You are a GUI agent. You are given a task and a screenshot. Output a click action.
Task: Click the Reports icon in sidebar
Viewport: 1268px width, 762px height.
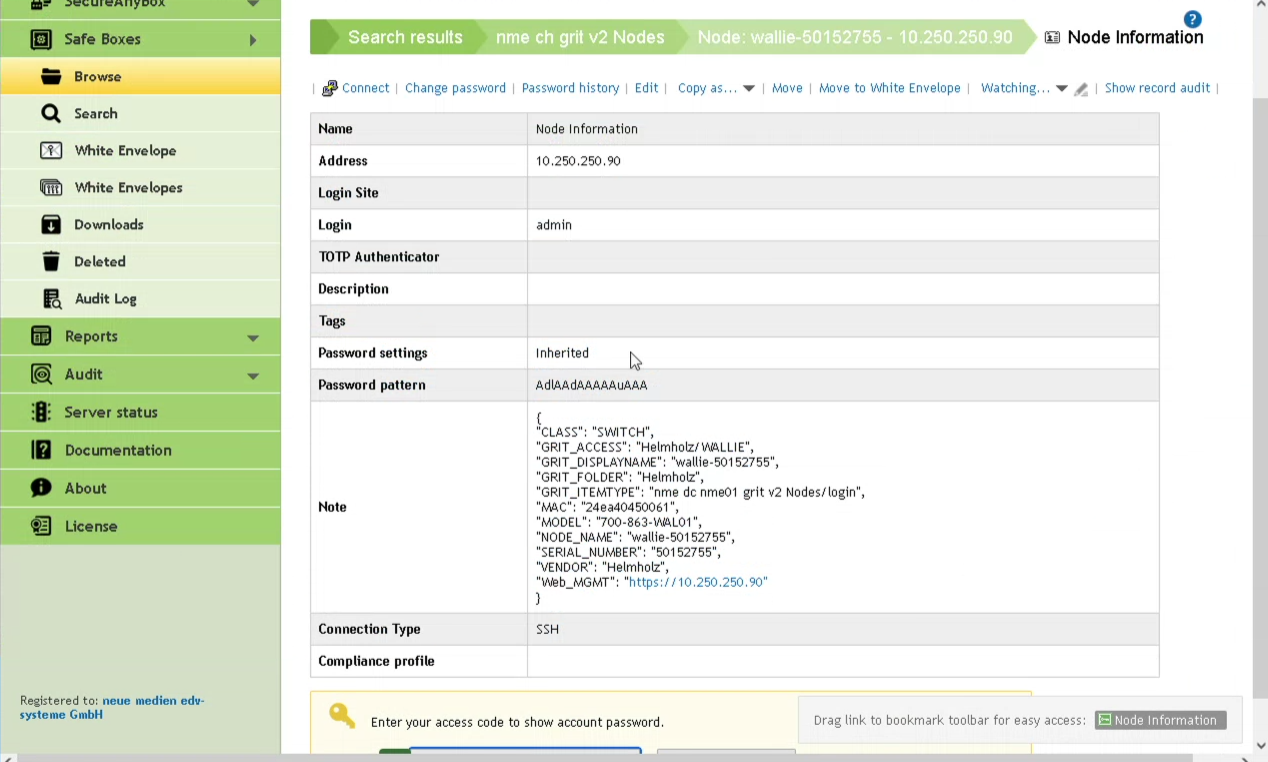click(x=41, y=336)
